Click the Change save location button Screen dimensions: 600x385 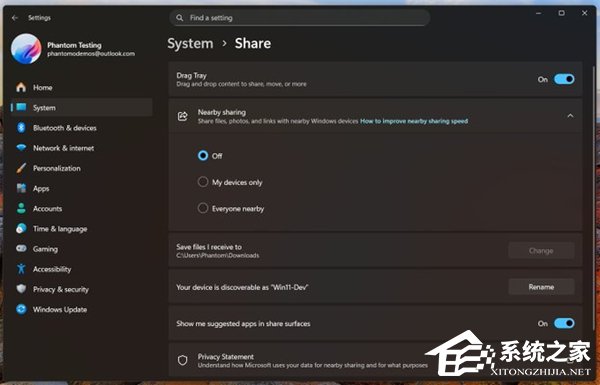pyautogui.click(x=541, y=251)
